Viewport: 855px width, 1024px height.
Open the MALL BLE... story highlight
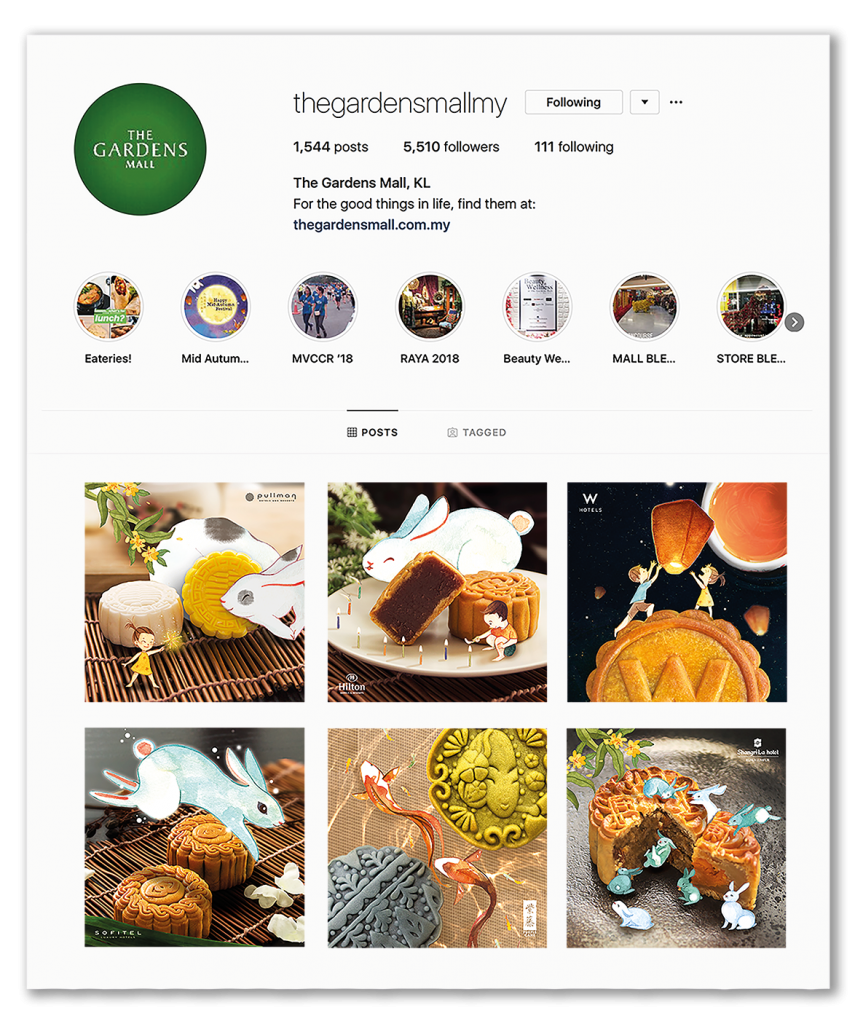pyautogui.click(x=644, y=307)
